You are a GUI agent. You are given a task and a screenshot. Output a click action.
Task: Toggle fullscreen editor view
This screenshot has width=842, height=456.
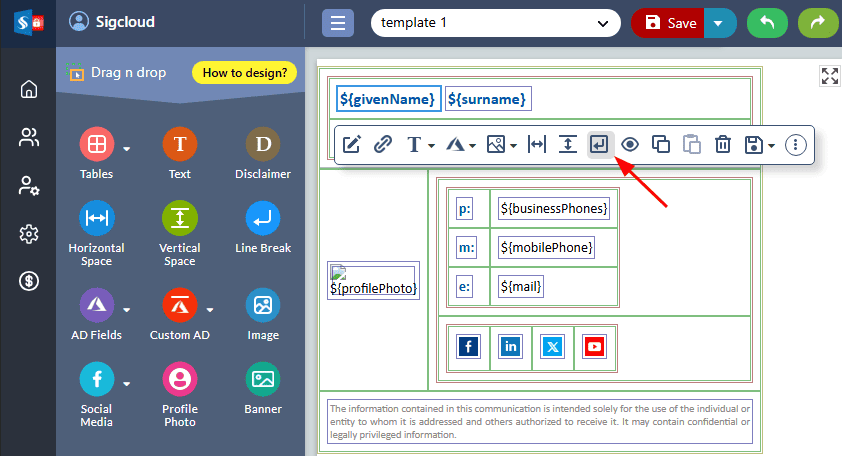829,76
